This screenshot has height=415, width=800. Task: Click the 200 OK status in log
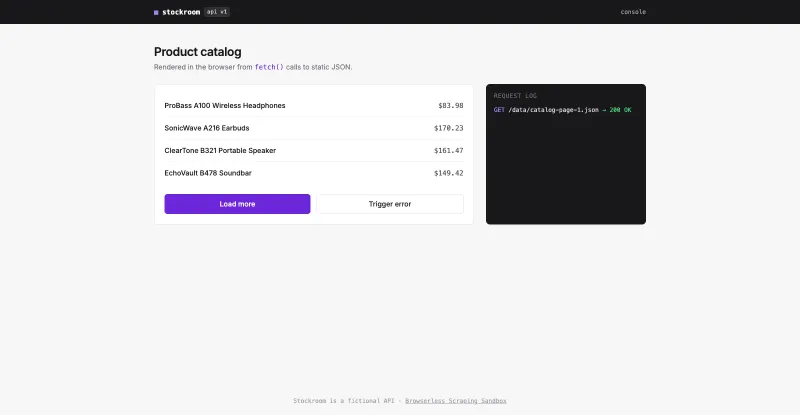(x=620, y=110)
